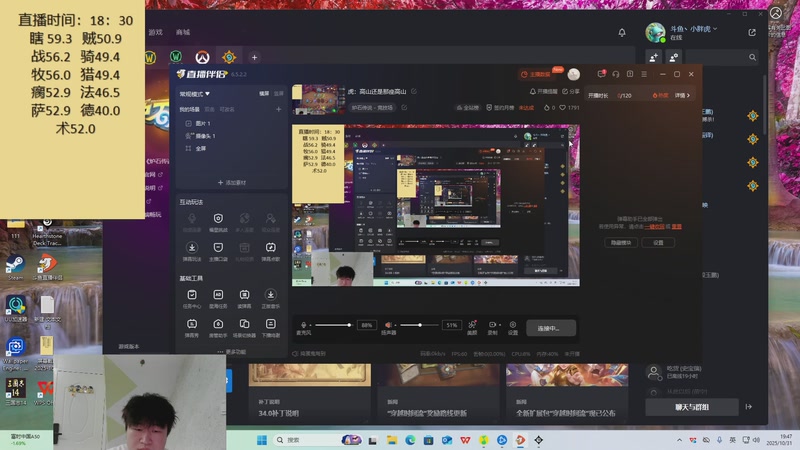Open Microsoft Edge from the taskbar
800x450 pixels.
coord(410,440)
